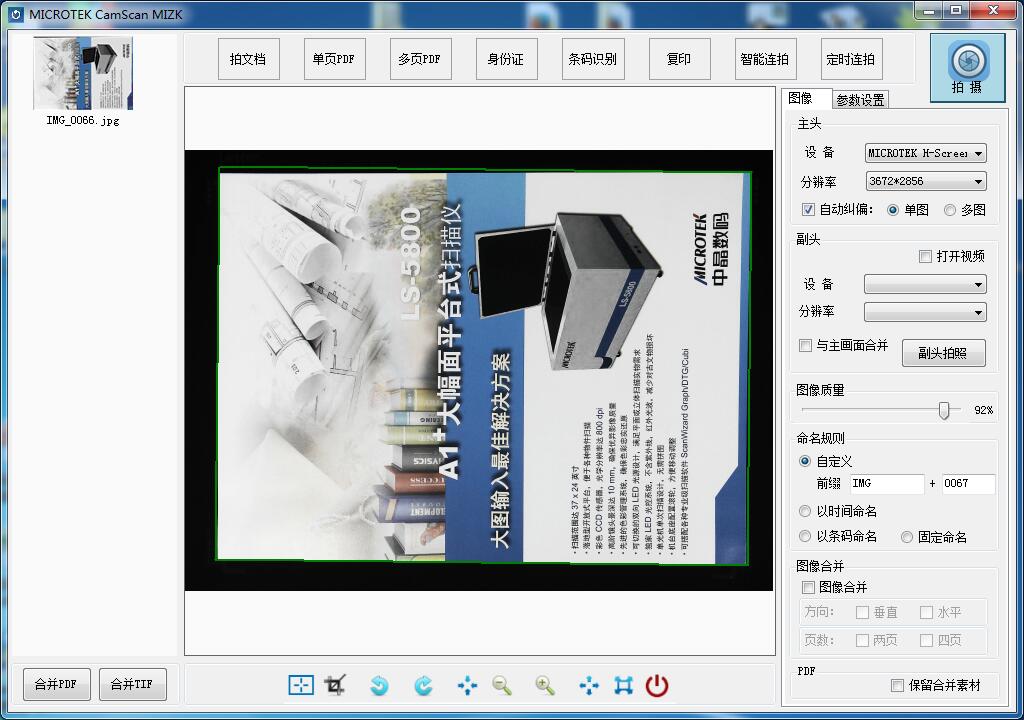This screenshot has height=720, width=1024.
Task: Click the 拍摄 camera shutter capture button
Action: tap(968, 68)
